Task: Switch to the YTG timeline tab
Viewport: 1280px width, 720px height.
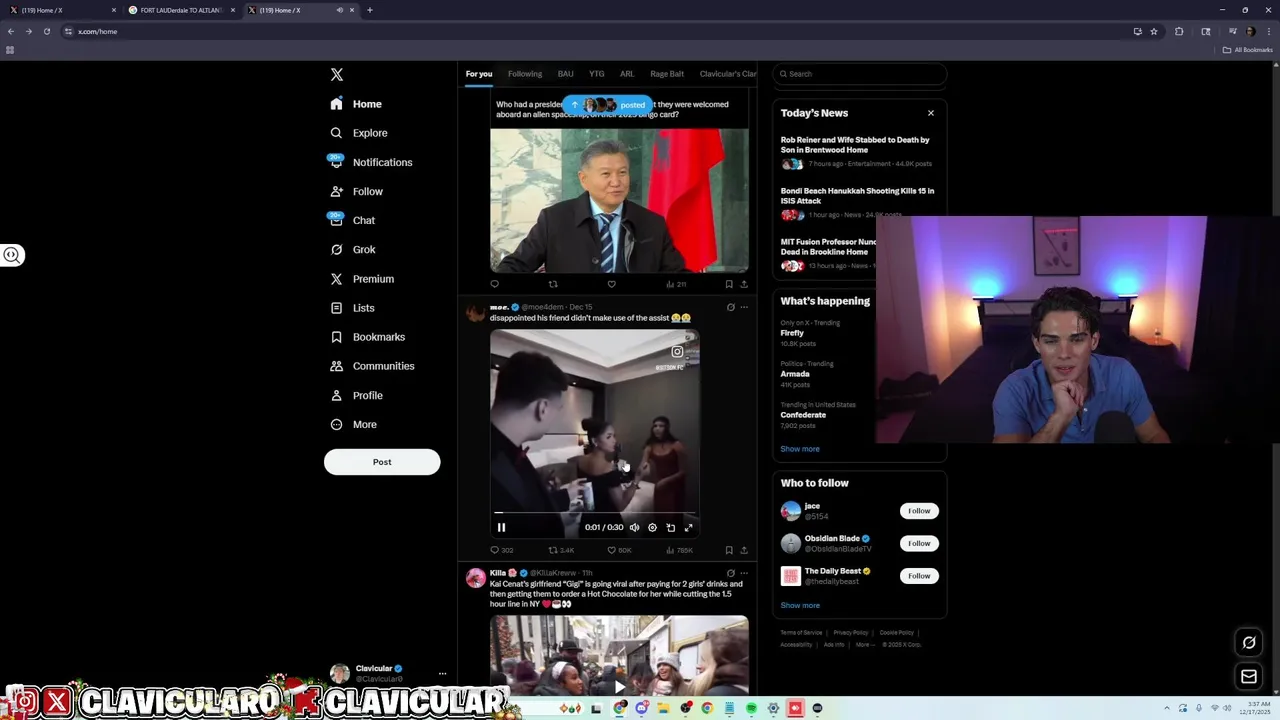Action: point(597,74)
